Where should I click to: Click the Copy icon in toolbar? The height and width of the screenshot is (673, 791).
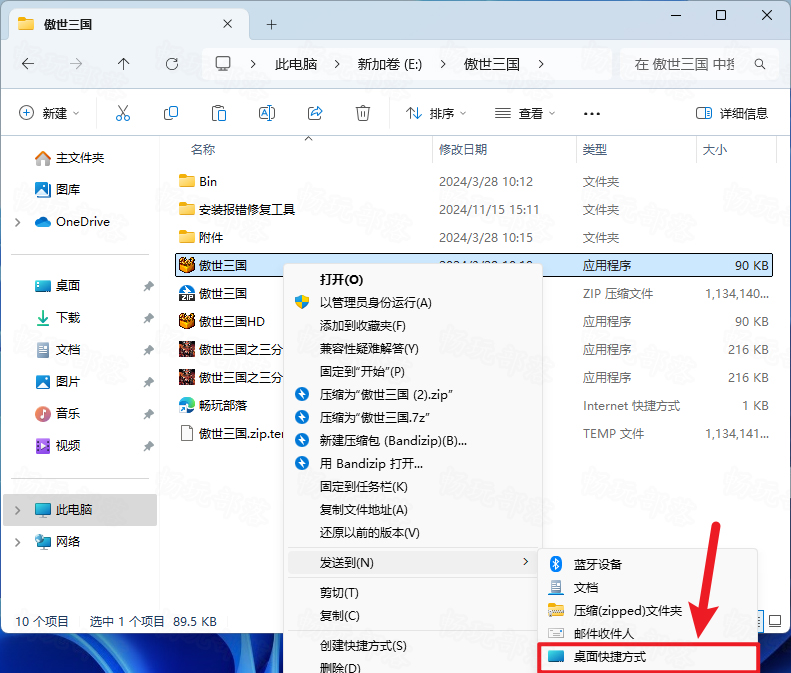pyautogui.click(x=171, y=113)
